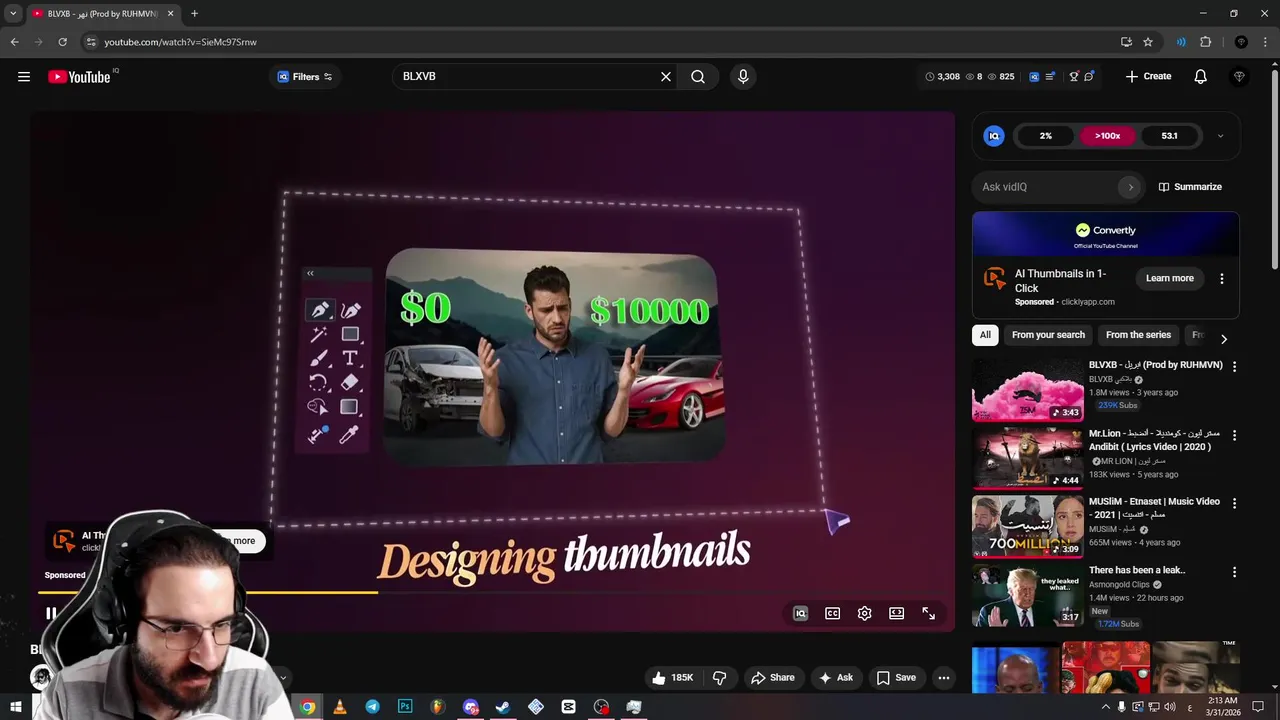This screenshot has width=1280, height=720.
Task: Show hidden system tray icons
Action: click(x=1105, y=707)
